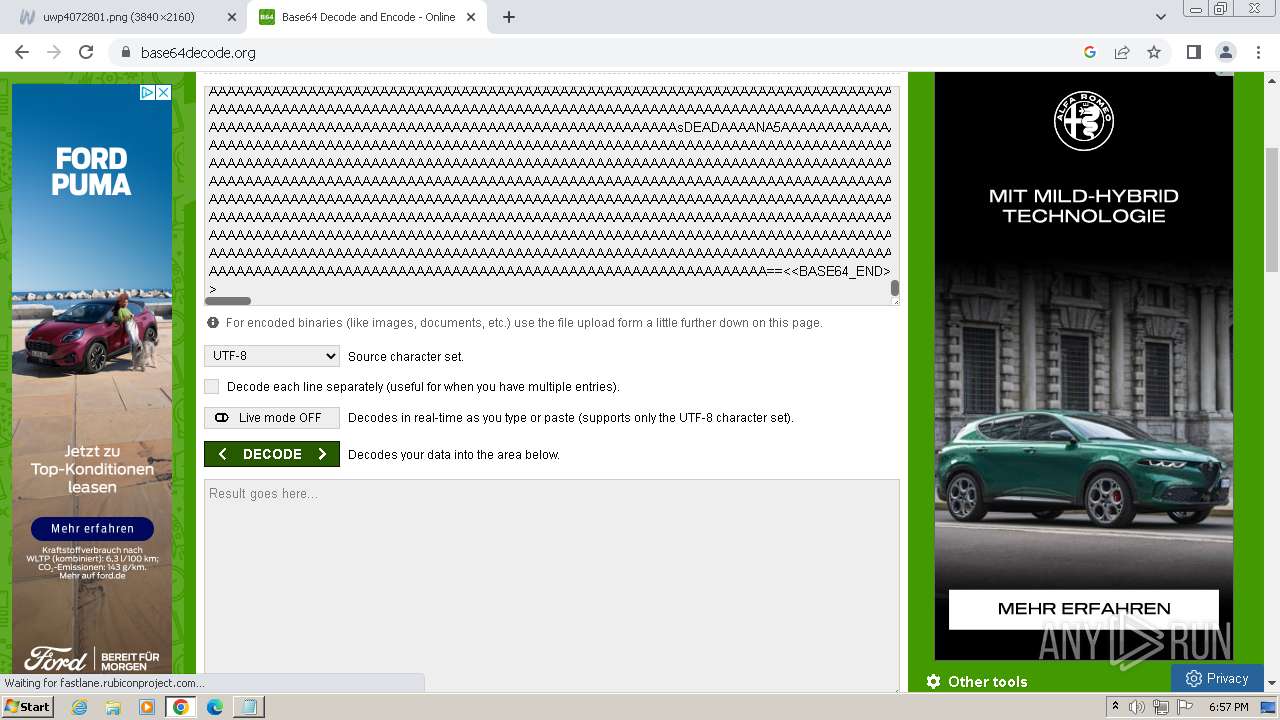This screenshot has height=720, width=1280.
Task: Switch to uwp4072801.png tab
Action: pyautogui.click(x=120, y=17)
